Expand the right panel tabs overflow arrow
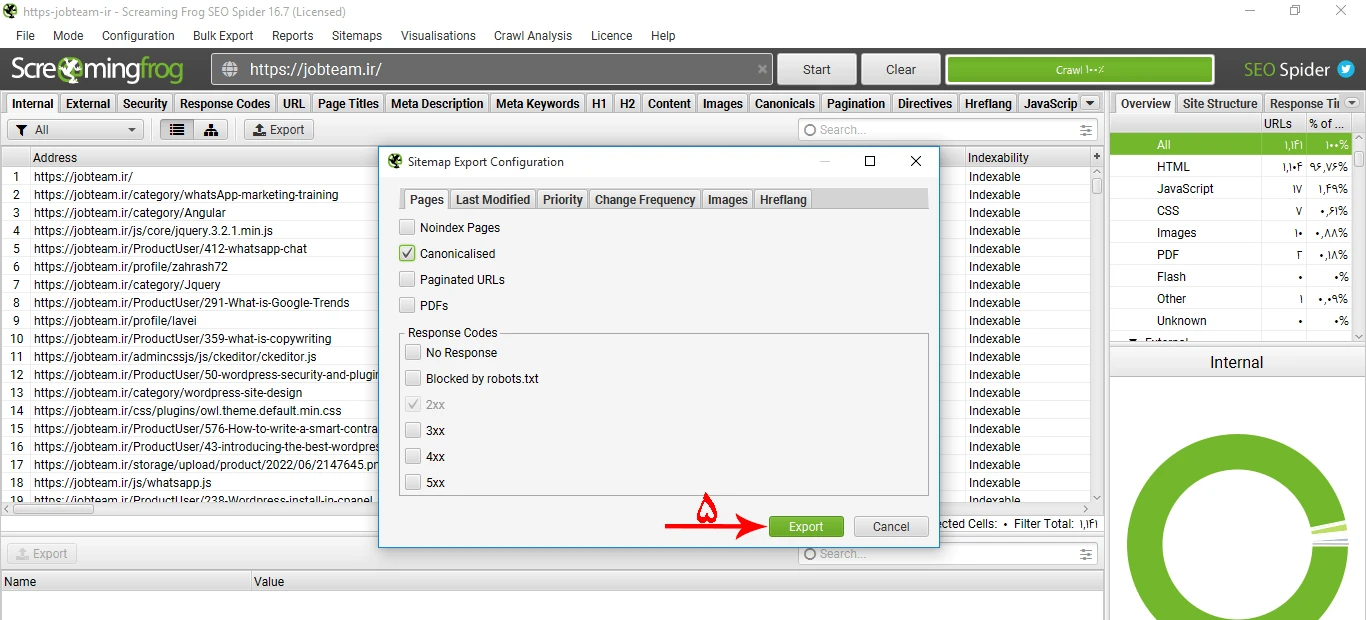The height and width of the screenshot is (620, 1366). [1352, 103]
